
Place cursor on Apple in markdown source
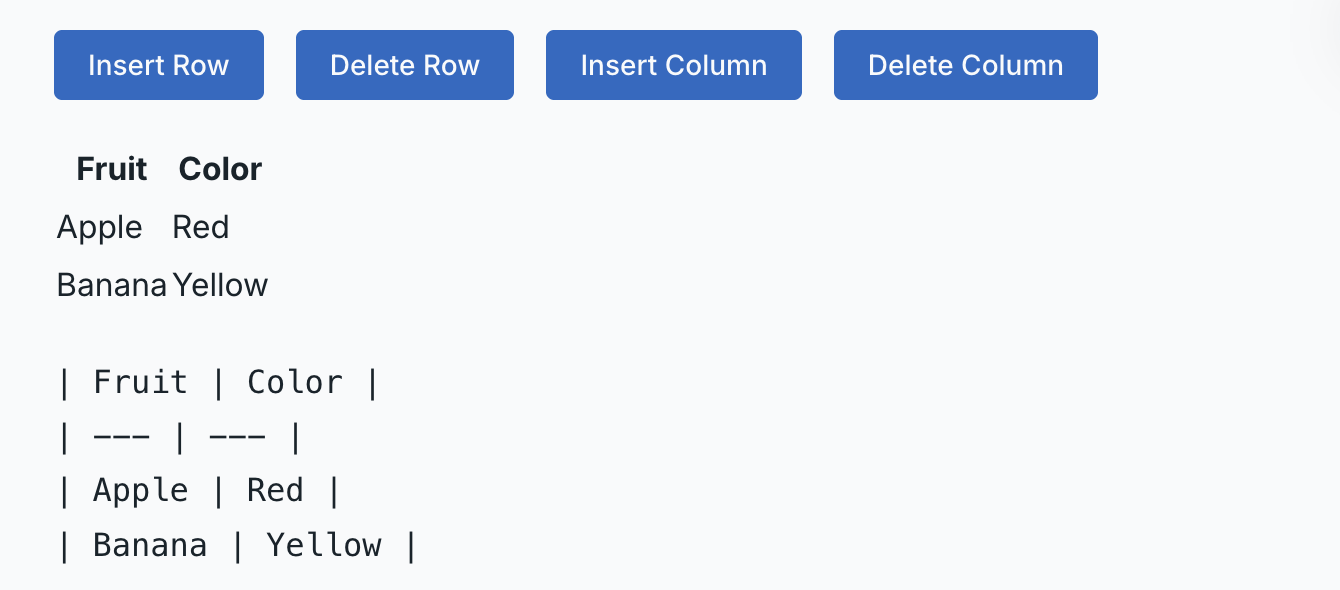click(x=140, y=491)
